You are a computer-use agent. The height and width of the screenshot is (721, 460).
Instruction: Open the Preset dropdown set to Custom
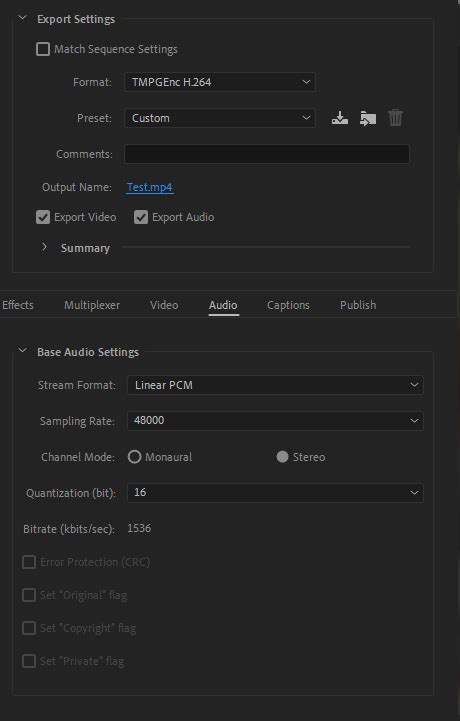tap(220, 118)
